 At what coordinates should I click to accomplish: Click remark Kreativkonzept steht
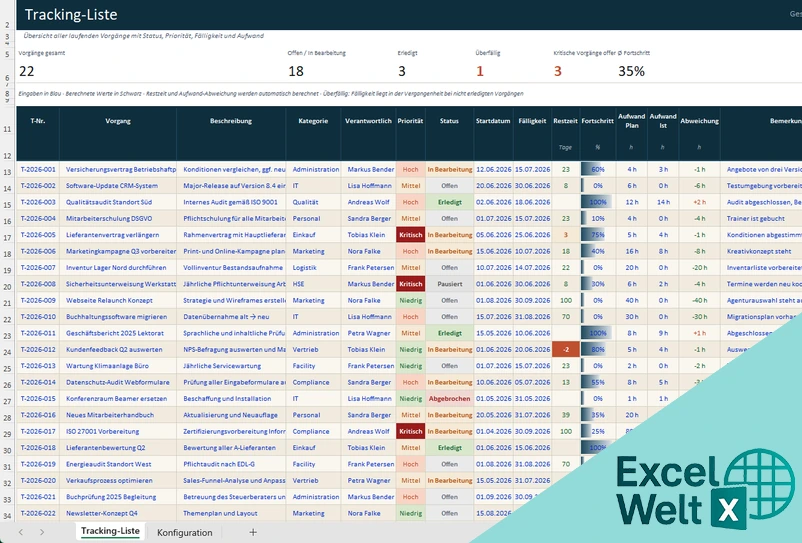tap(761, 251)
